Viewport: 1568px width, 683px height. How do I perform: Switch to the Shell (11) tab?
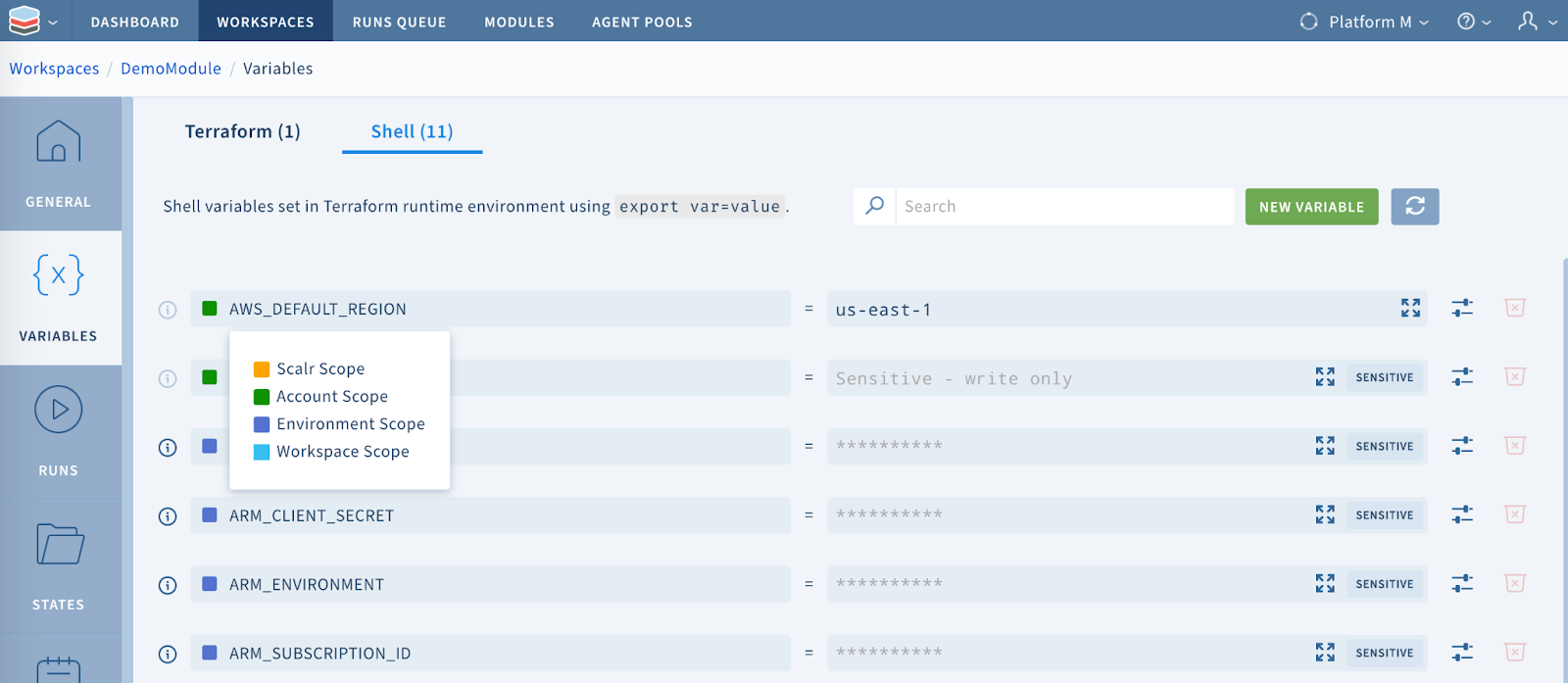(x=412, y=131)
